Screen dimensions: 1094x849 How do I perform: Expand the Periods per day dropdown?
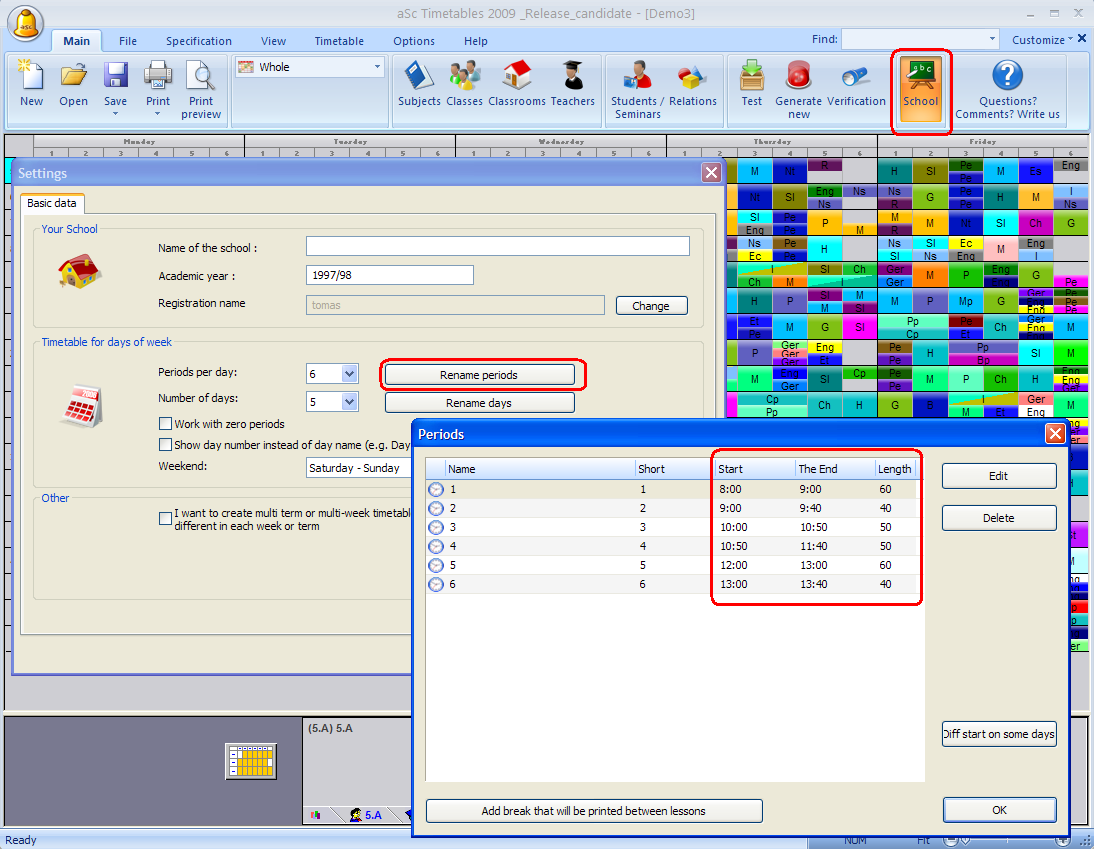click(349, 374)
